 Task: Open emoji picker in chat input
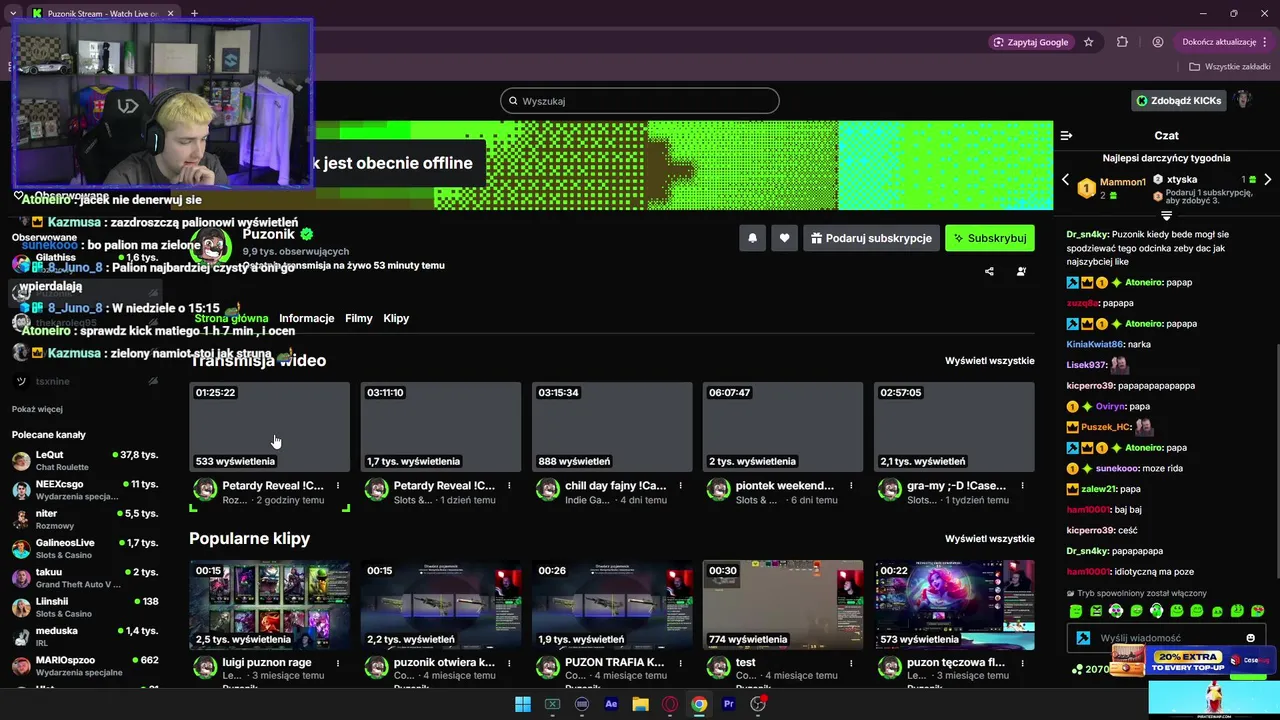point(1250,638)
